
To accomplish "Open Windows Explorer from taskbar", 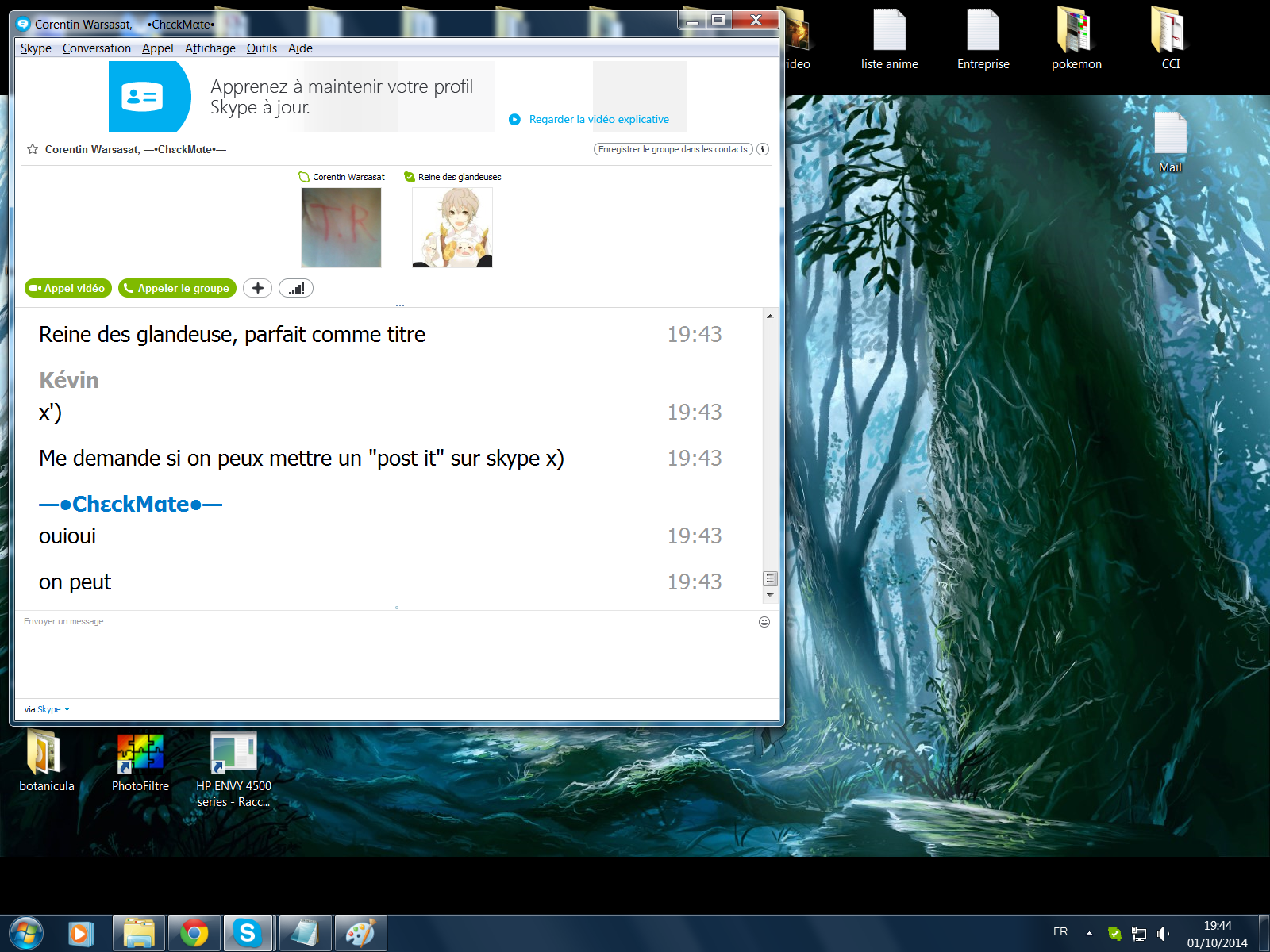I will pyautogui.click(x=139, y=933).
